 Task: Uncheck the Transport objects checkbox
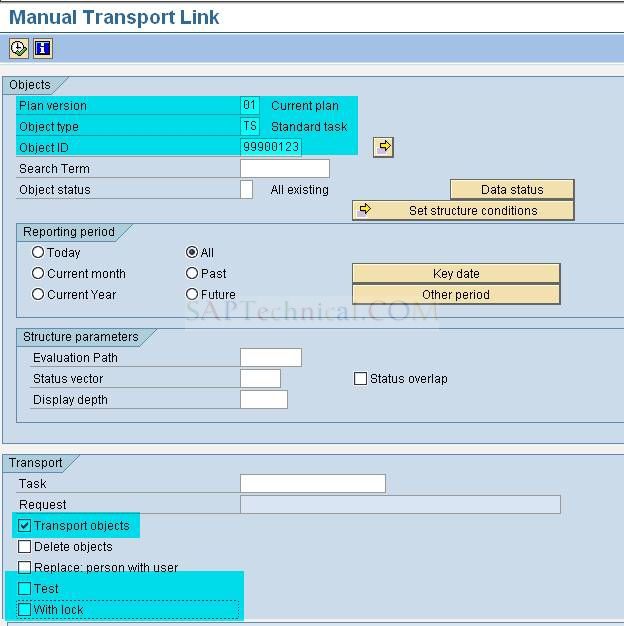pyautogui.click(x=24, y=525)
